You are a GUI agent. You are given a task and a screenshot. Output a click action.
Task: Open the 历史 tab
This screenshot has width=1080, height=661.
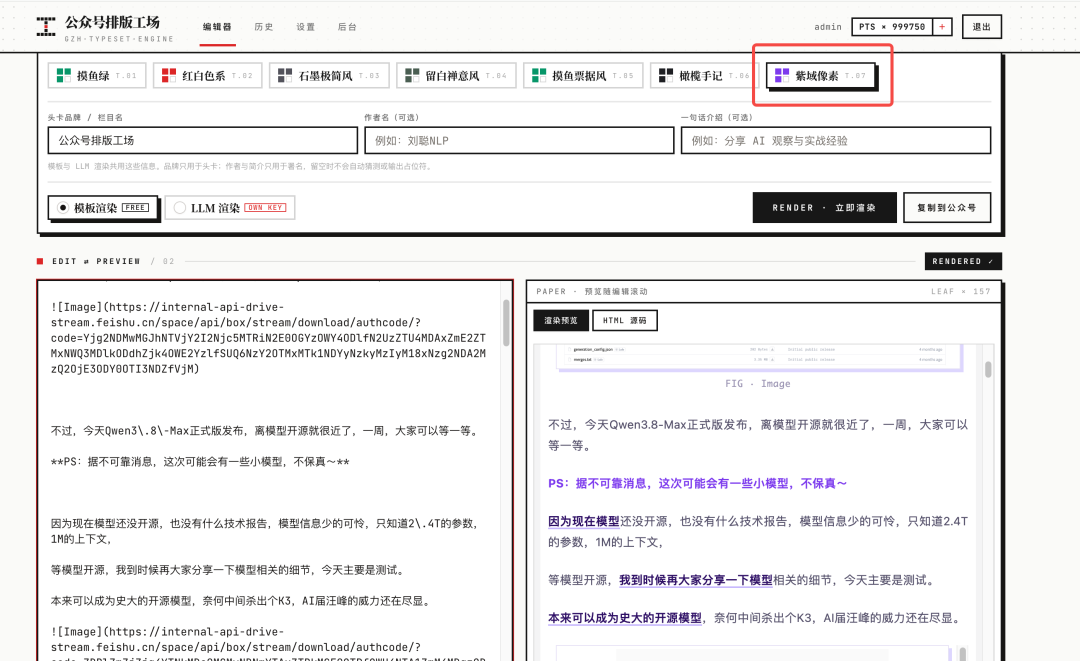click(x=264, y=27)
